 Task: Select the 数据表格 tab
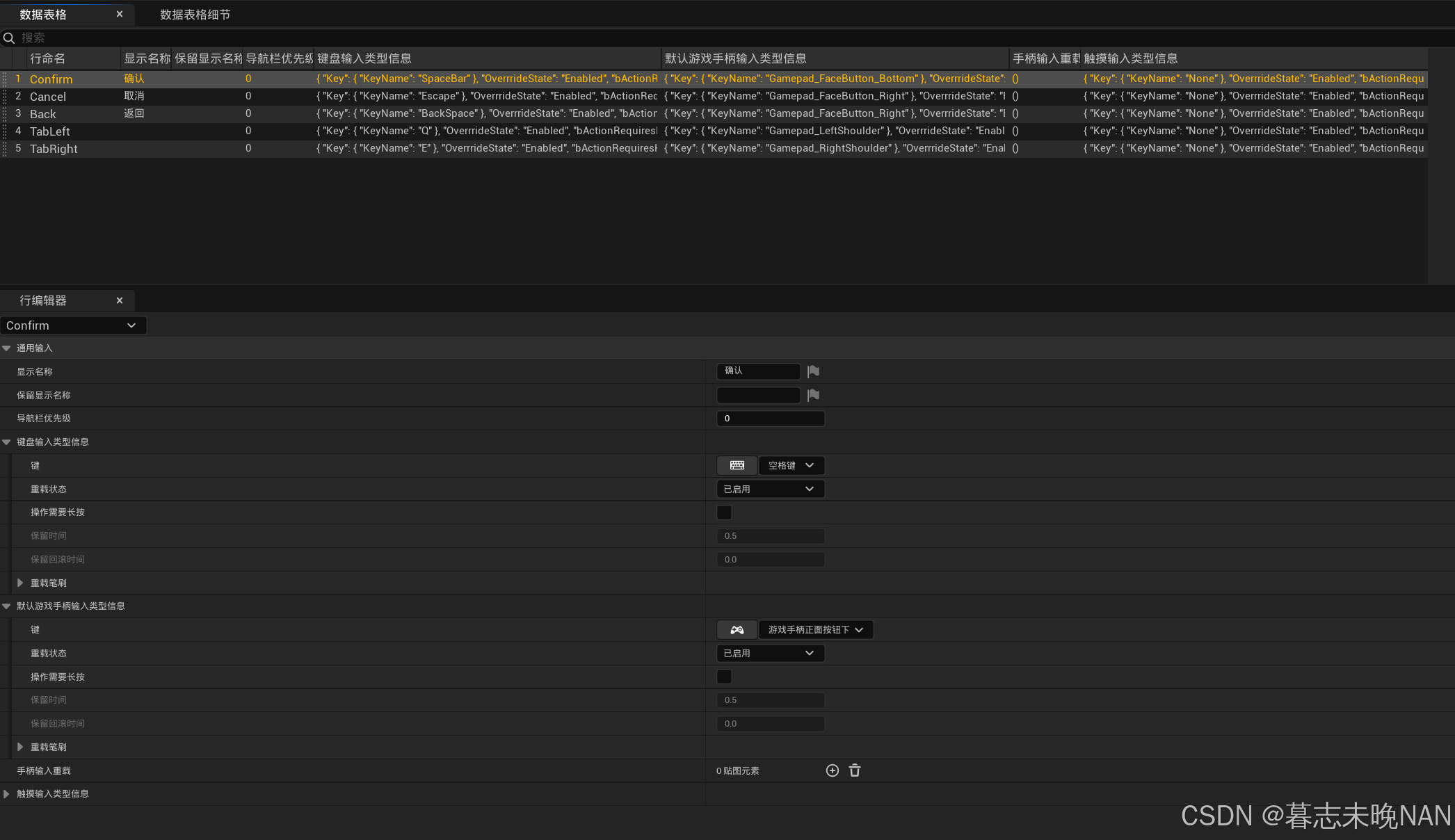43,15
